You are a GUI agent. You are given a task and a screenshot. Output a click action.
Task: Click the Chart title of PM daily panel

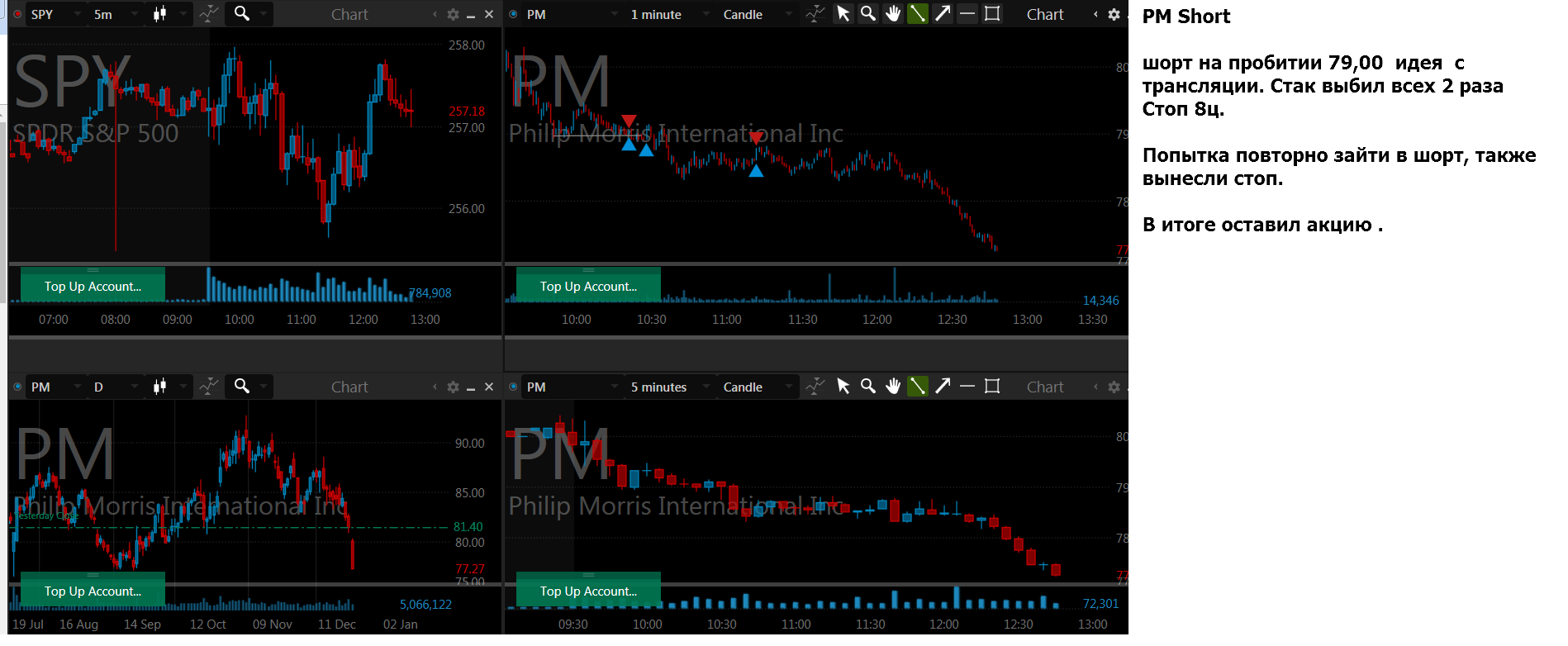pyautogui.click(x=349, y=387)
